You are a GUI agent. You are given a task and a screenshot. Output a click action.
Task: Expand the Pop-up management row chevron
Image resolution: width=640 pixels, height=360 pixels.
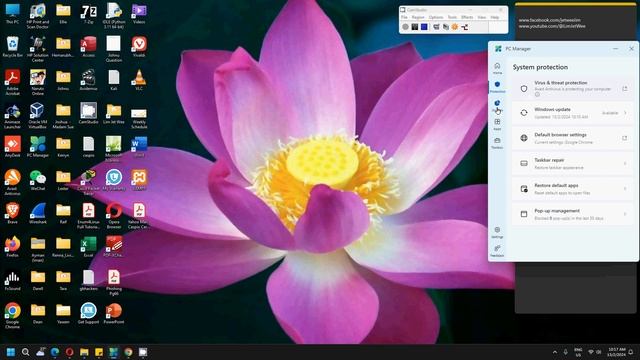click(625, 214)
